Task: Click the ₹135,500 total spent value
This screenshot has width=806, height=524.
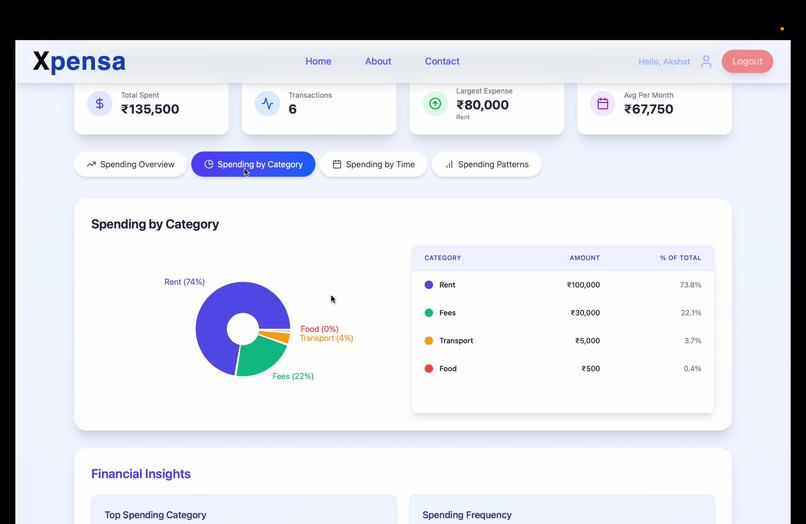Action: pos(150,109)
